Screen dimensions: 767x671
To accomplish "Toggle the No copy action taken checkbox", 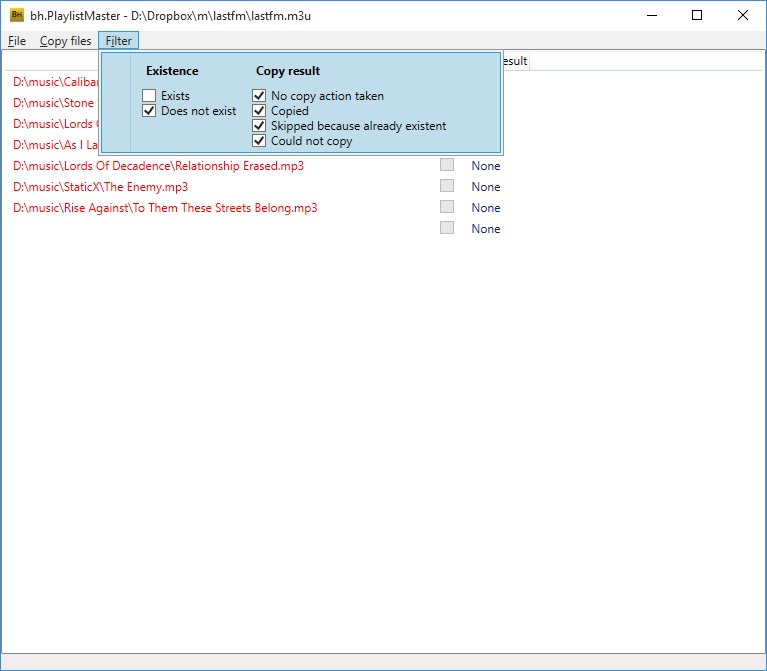I will pyautogui.click(x=259, y=96).
